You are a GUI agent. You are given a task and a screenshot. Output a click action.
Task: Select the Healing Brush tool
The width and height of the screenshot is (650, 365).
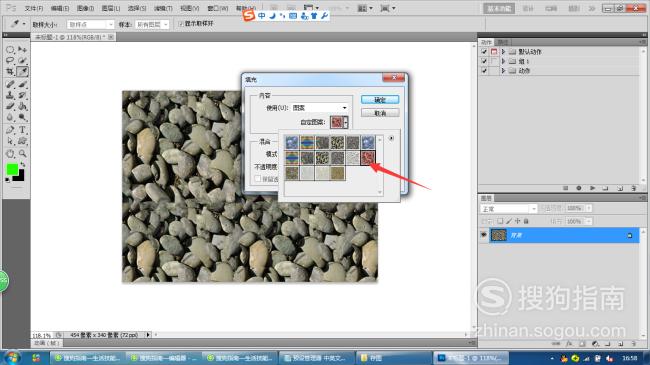(x=10, y=85)
